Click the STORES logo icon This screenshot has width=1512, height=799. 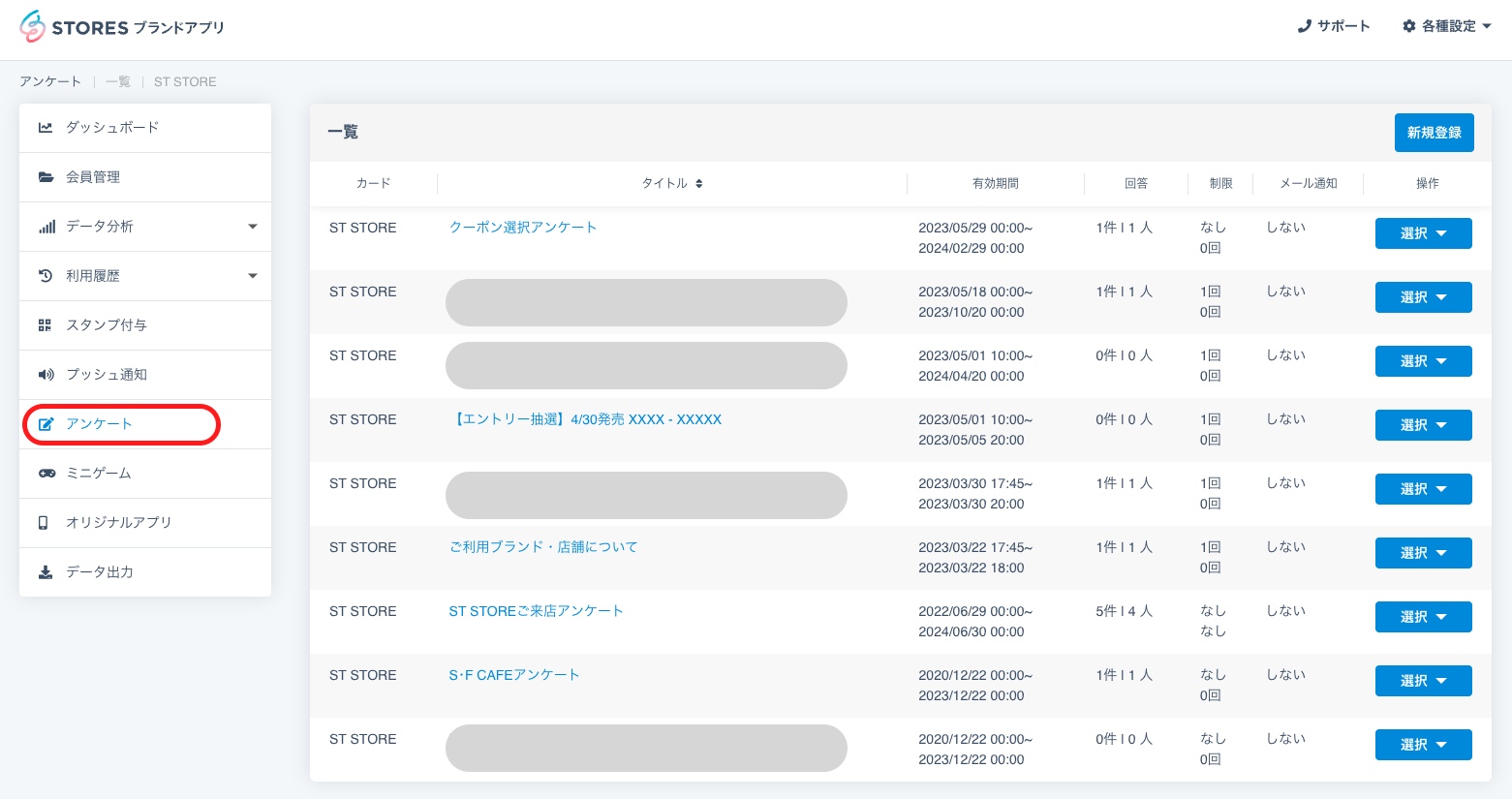click(32, 27)
